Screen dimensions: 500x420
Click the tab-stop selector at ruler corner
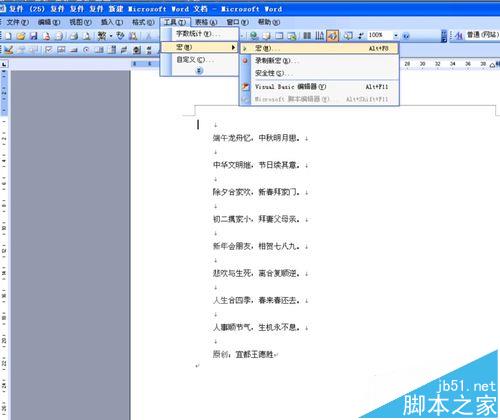(x=4, y=64)
